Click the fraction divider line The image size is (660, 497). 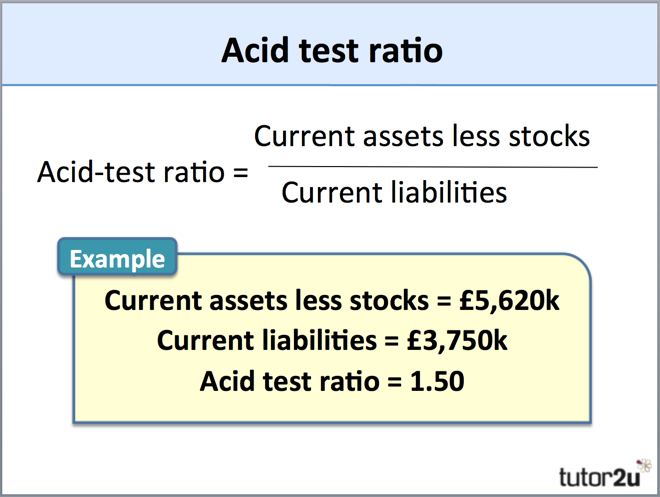432,165
